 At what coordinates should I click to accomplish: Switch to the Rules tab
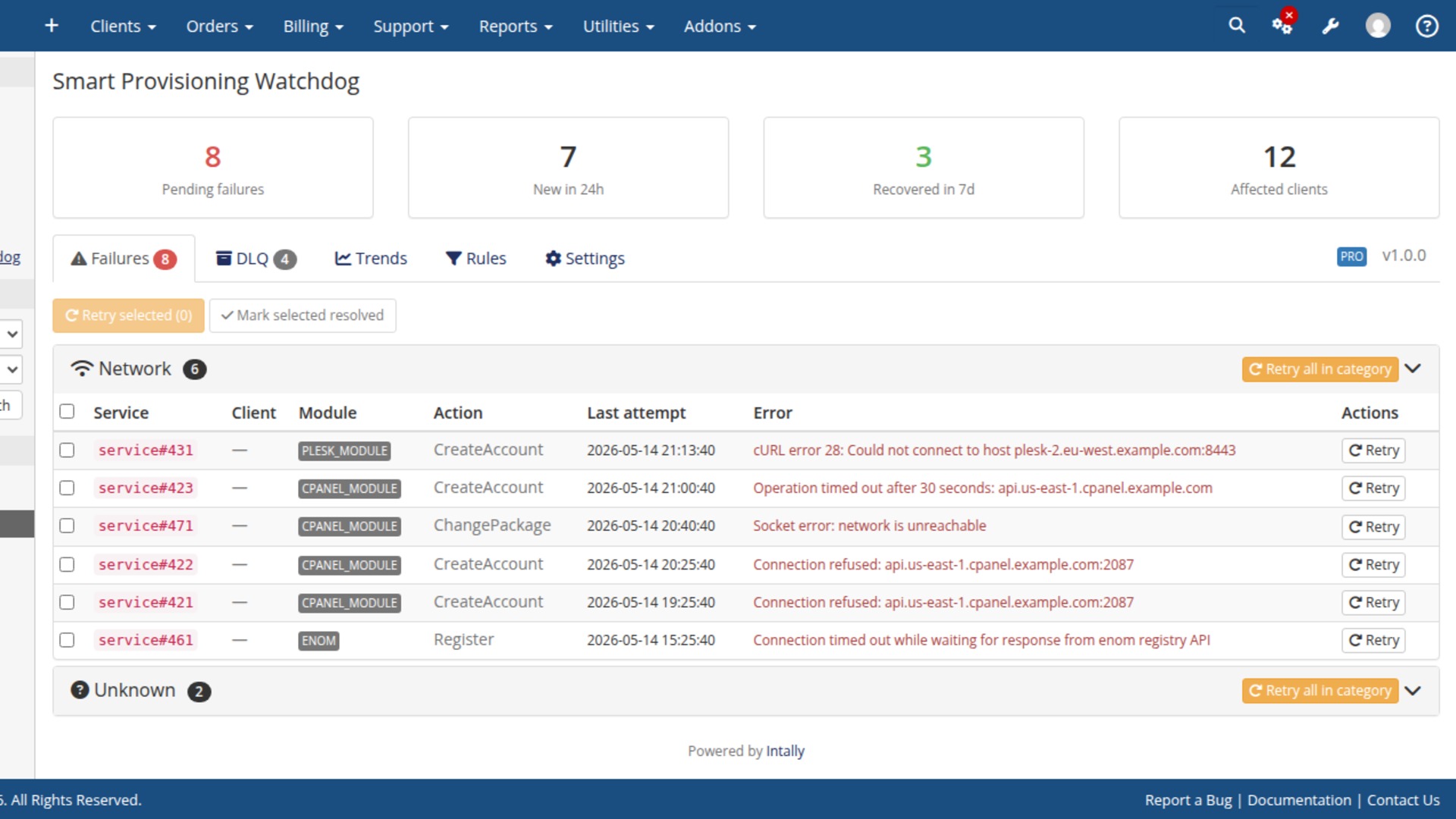click(x=475, y=259)
